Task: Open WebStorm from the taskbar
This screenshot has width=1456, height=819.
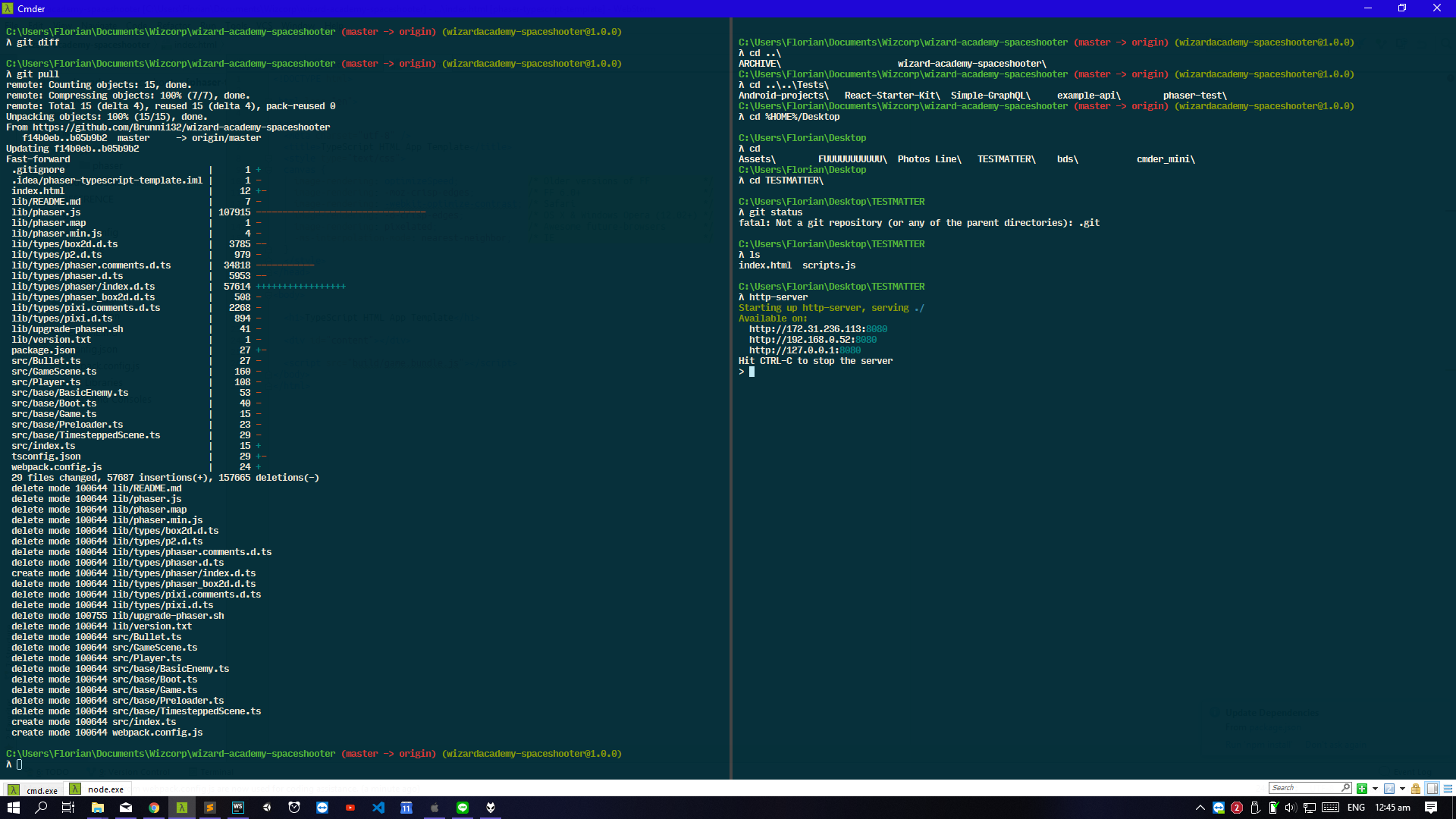Action: point(238,808)
